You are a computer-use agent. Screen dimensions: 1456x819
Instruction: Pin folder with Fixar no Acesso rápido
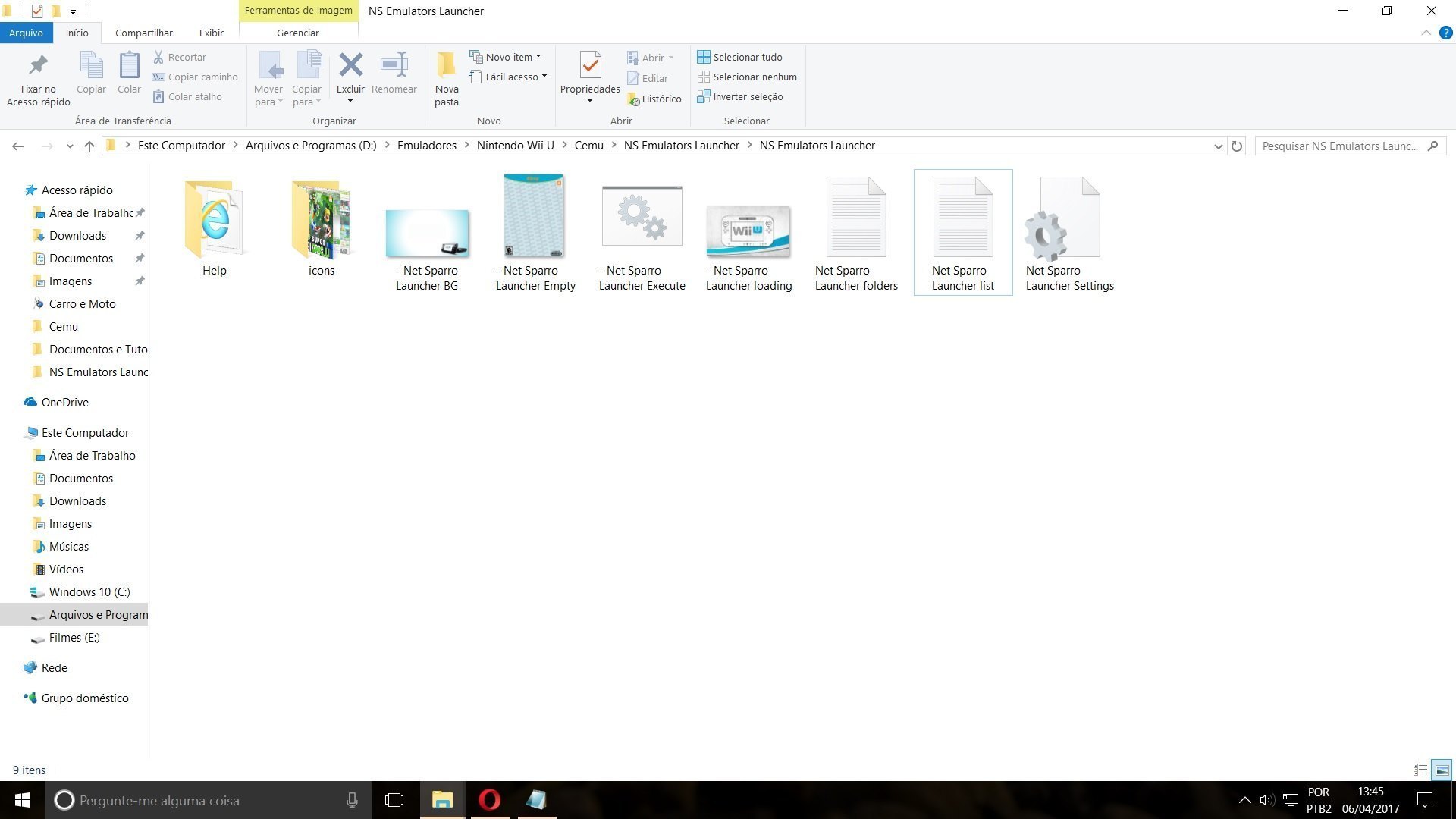click(38, 80)
